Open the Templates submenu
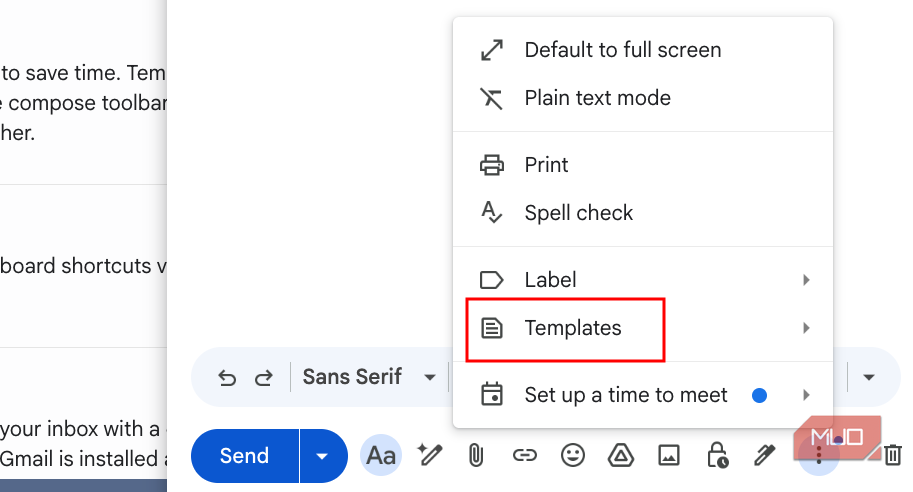Viewport: 913px width, 492px height. 643,328
